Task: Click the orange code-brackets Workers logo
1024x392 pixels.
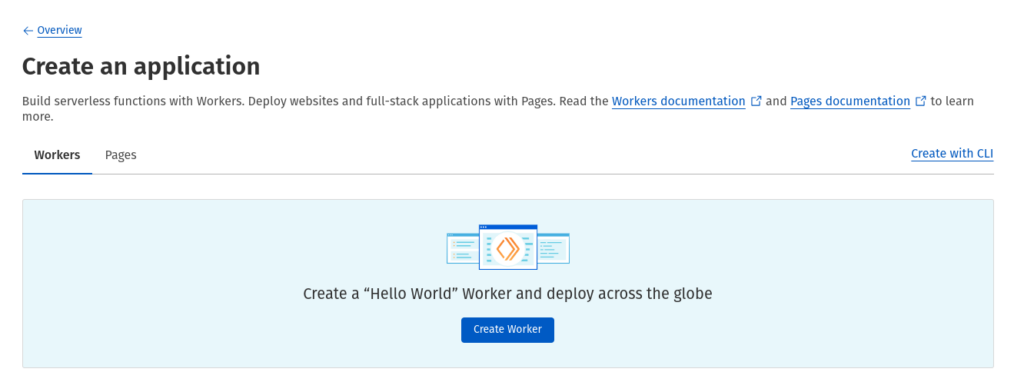Action: click(x=507, y=248)
